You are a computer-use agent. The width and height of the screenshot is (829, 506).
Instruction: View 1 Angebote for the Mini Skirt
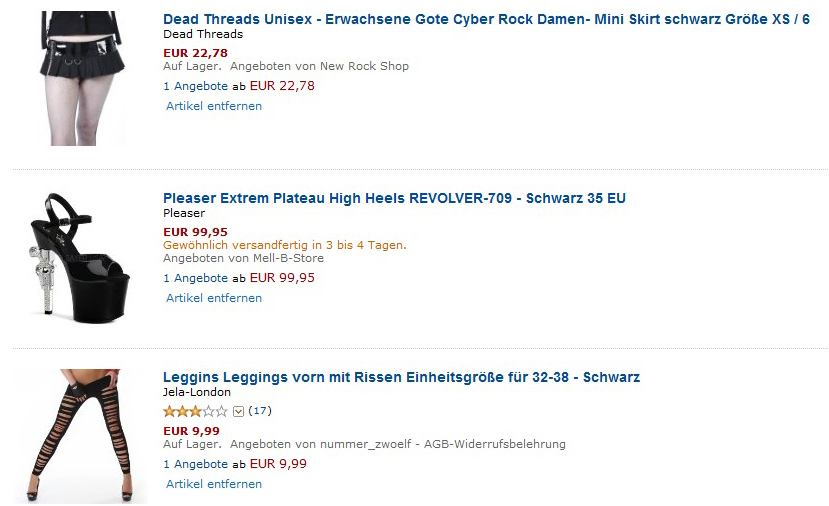[196, 86]
